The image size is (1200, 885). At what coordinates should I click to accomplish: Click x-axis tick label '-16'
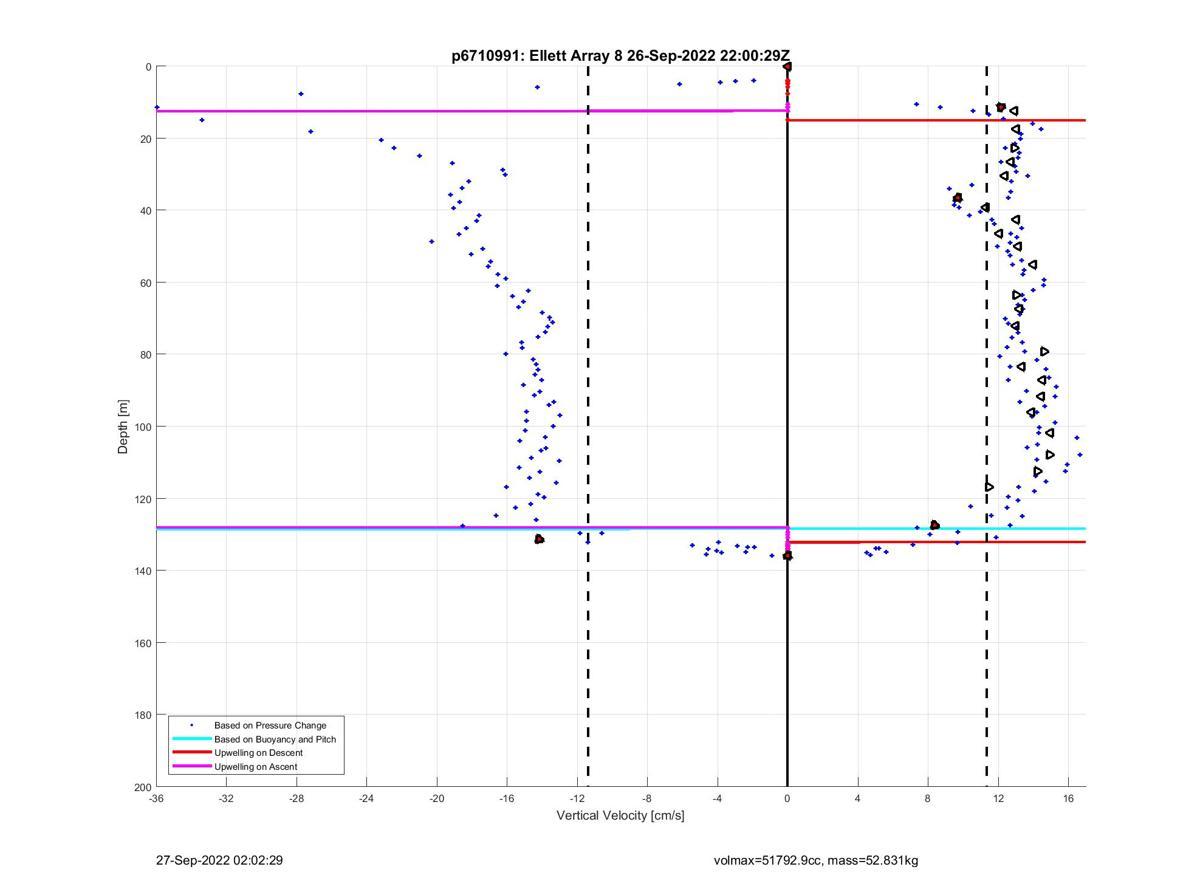[507, 799]
